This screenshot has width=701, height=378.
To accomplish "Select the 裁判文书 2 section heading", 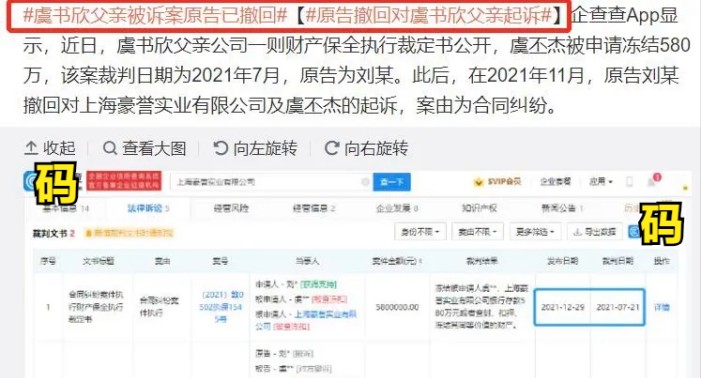I will (x=53, y=233).
